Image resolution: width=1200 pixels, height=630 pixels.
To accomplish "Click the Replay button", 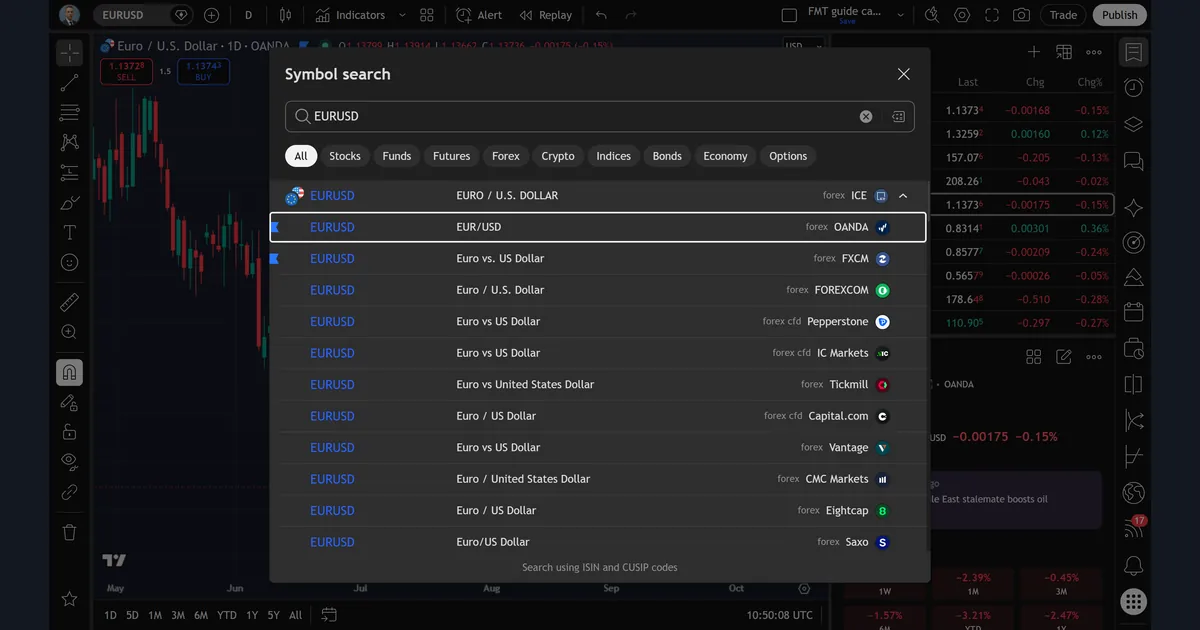I will pyautogui.click(x=546, y=15).
